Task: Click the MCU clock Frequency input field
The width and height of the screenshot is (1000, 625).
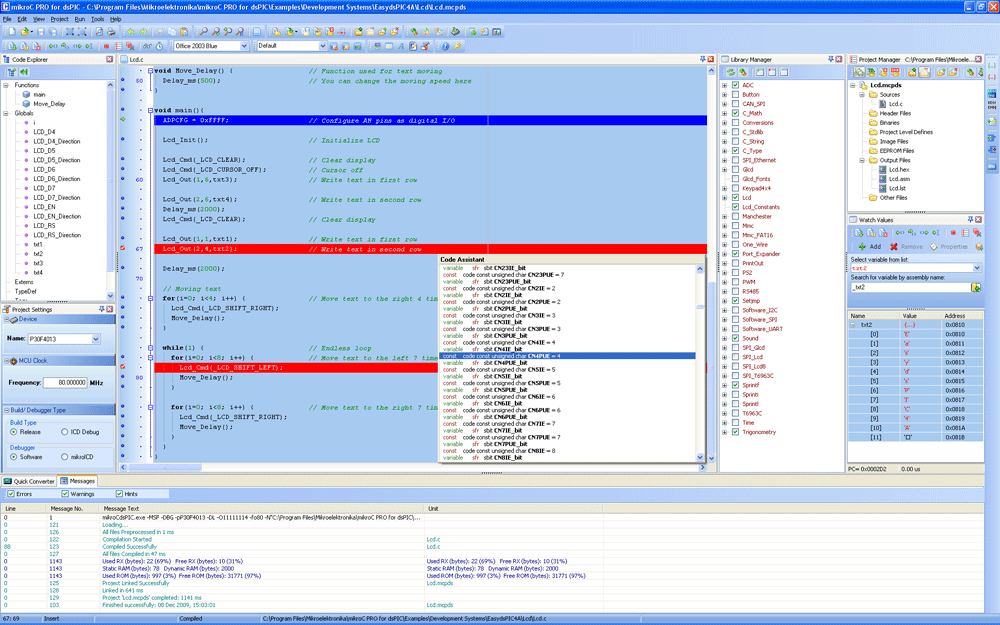Action: click(x=64, y=383)
